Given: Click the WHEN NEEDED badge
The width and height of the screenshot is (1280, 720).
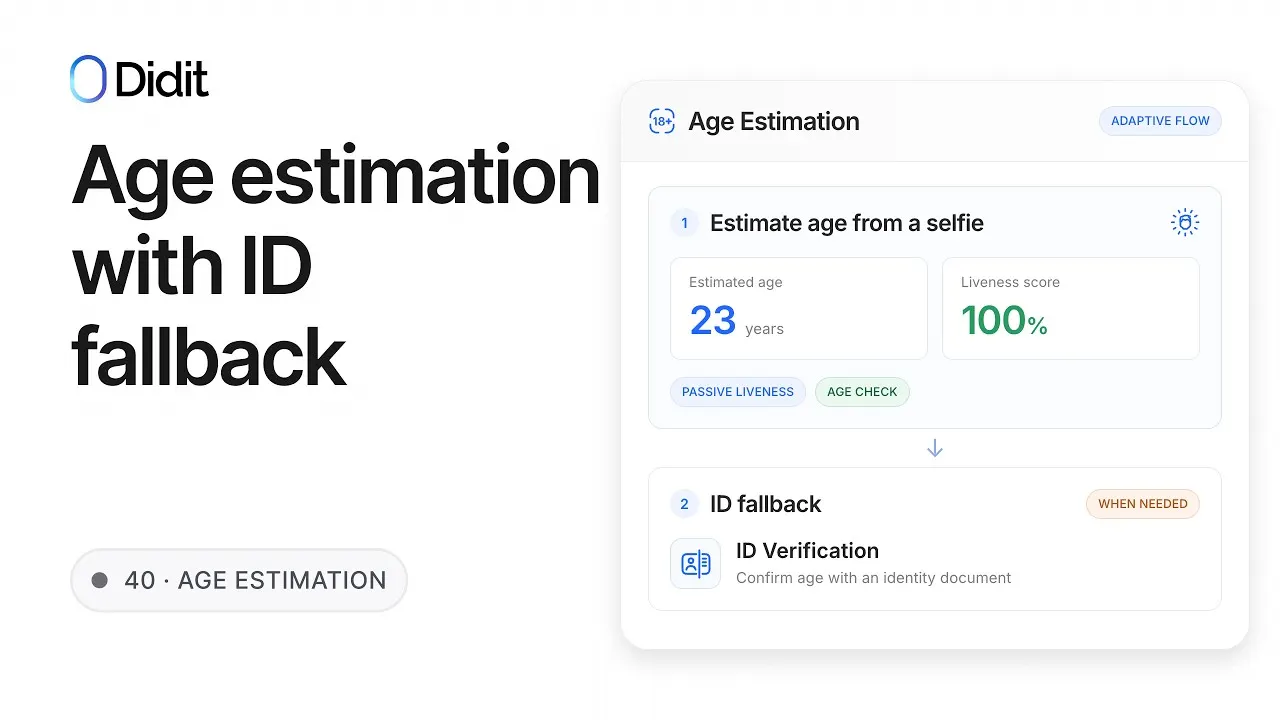Looking at the screenshot, I should [1143, 504].
